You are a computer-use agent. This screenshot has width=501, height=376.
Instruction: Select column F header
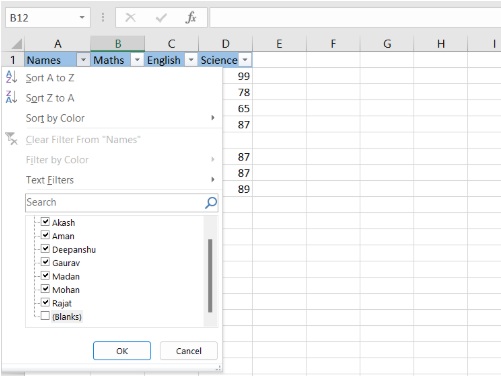pyautogui.click(x=333, y=44)
